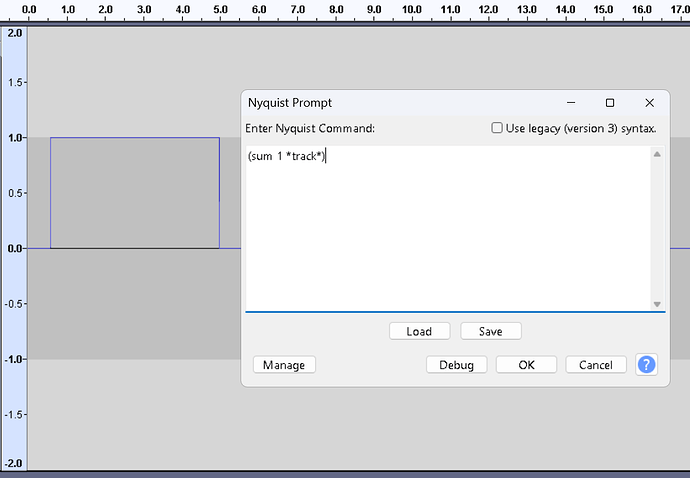690x478 pixels.
Task: Click the Nyquist Prompt title bar
Action: click(x=400, y=103)
